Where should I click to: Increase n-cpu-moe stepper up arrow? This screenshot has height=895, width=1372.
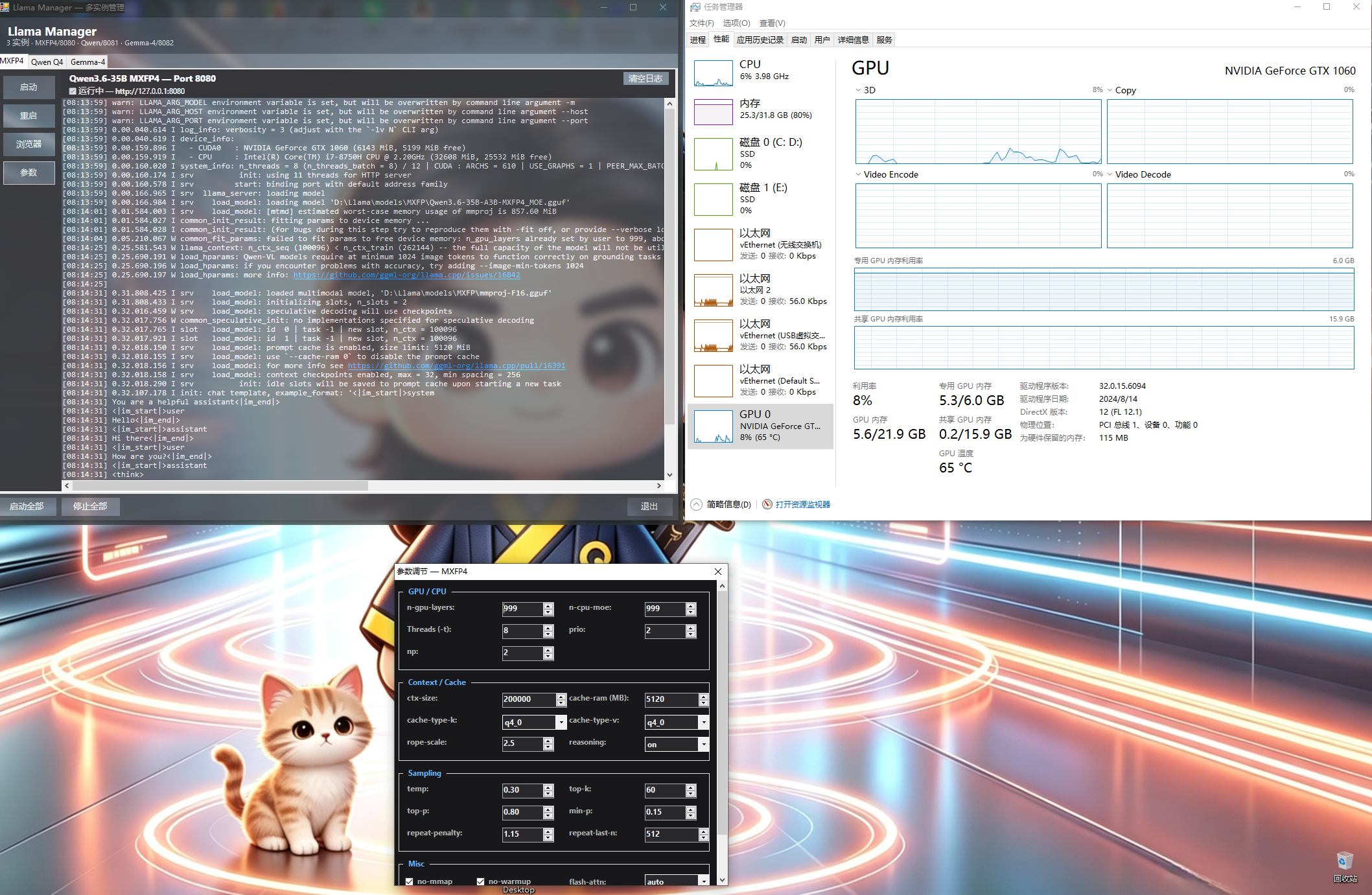coord(691,605)
